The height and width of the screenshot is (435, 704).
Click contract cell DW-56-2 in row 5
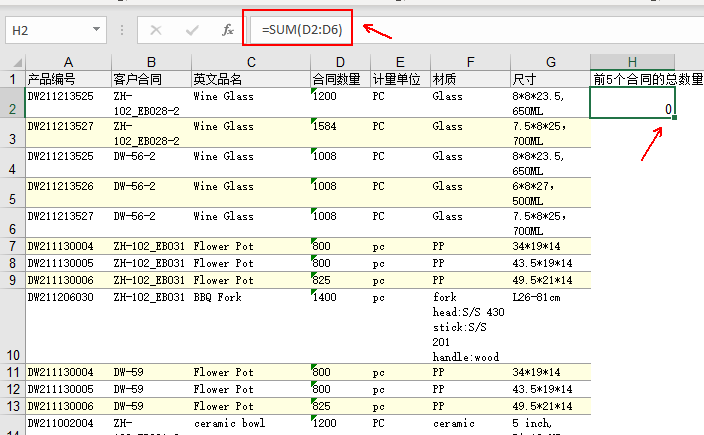point(151,193)
